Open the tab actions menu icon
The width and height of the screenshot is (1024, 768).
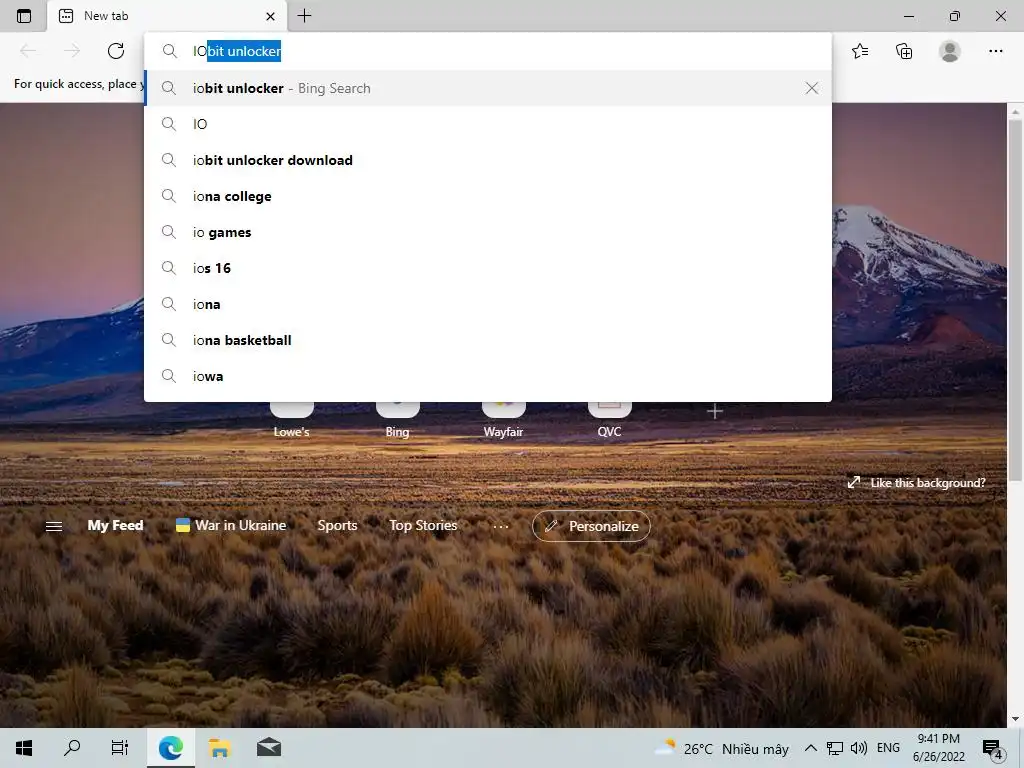[x=24, y=16]
